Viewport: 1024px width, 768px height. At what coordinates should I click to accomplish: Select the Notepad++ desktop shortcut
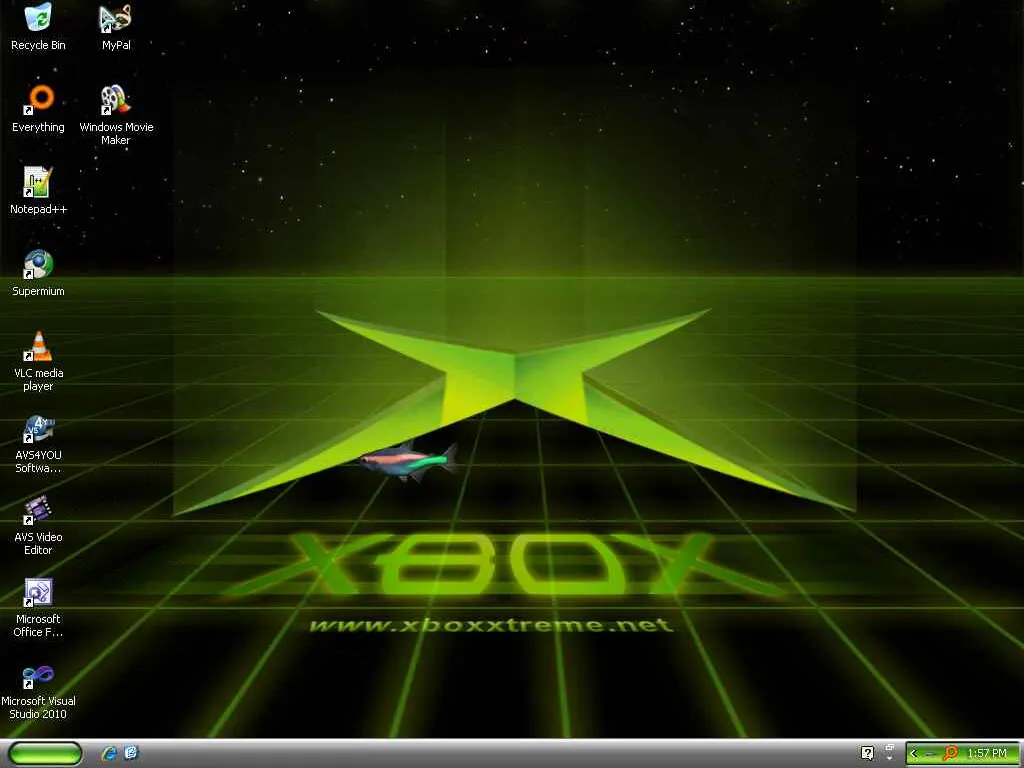[38, 191]
